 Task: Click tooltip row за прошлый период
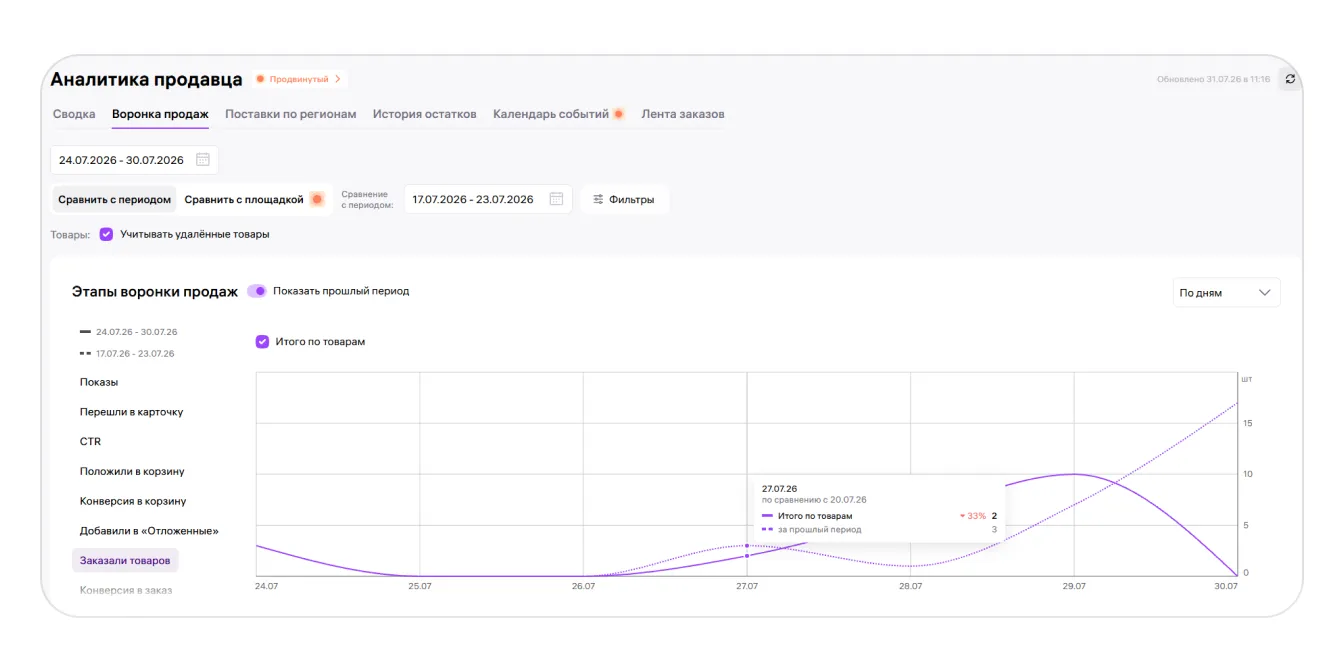[x=879, y=530]
